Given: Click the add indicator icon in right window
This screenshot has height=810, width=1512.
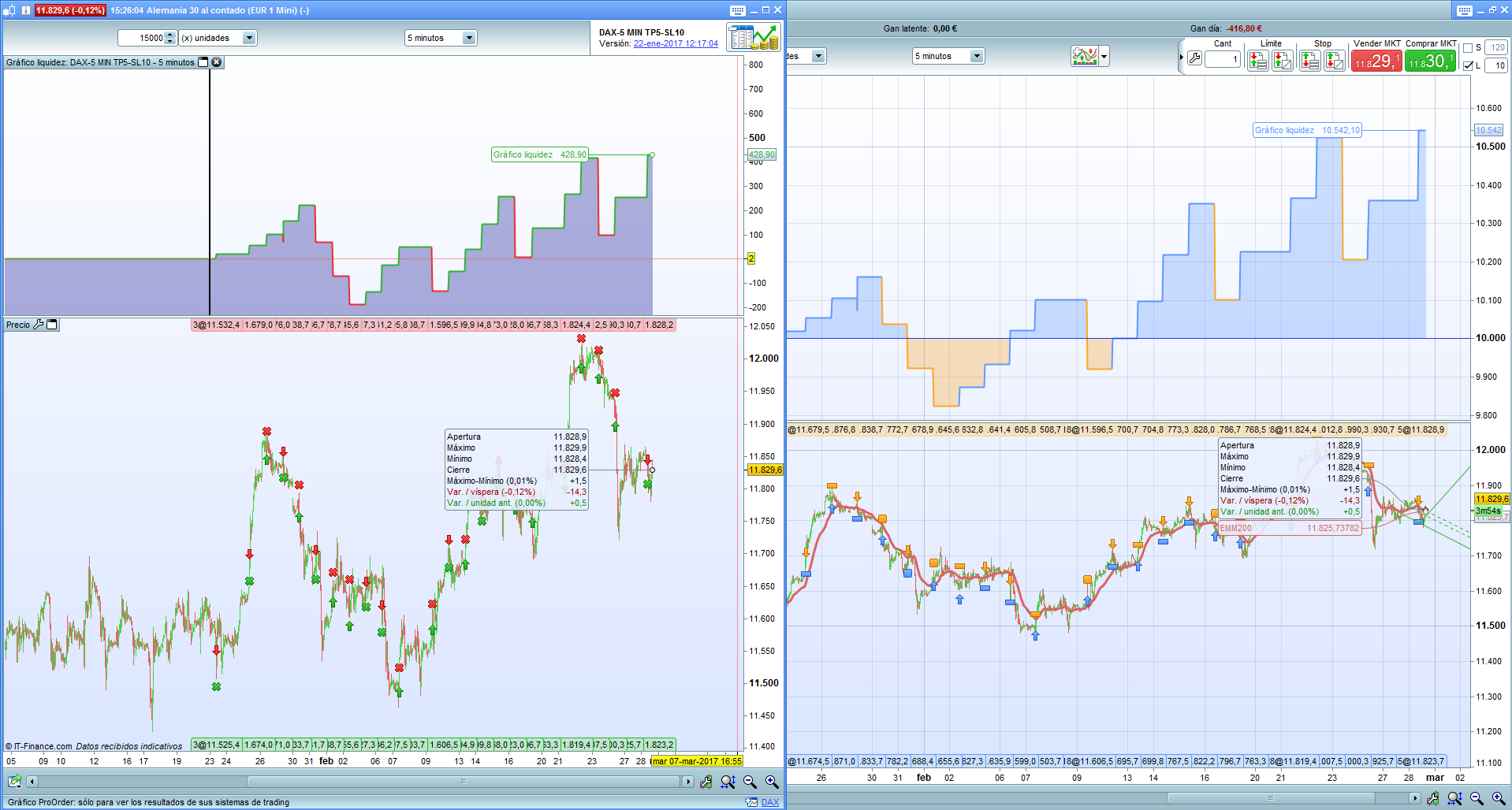Looking at the screenshot, I should pyautogui.click(x=1085, y=56).
